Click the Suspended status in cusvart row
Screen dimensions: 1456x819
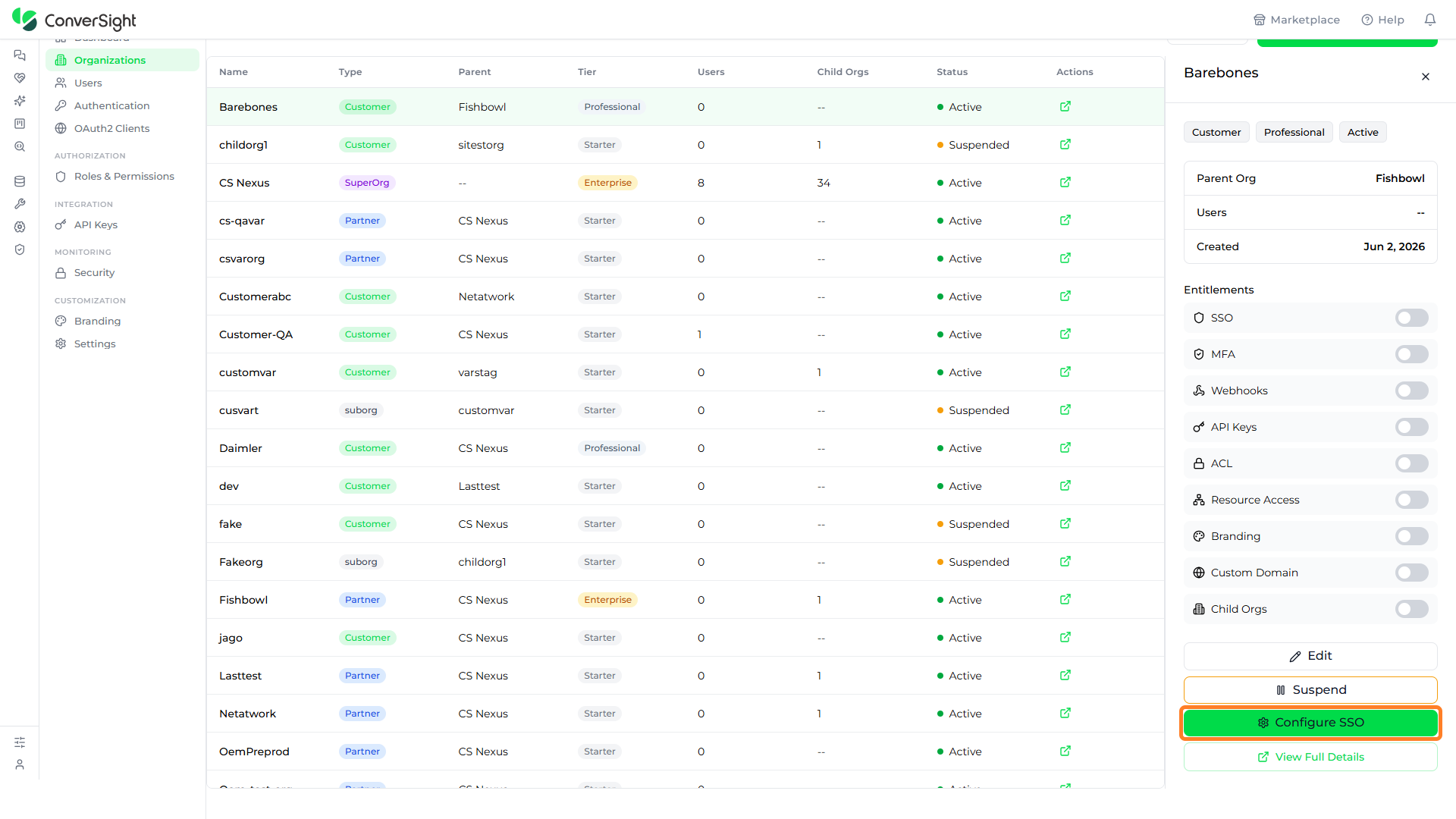pyautogui.click(x=973, y=410)
